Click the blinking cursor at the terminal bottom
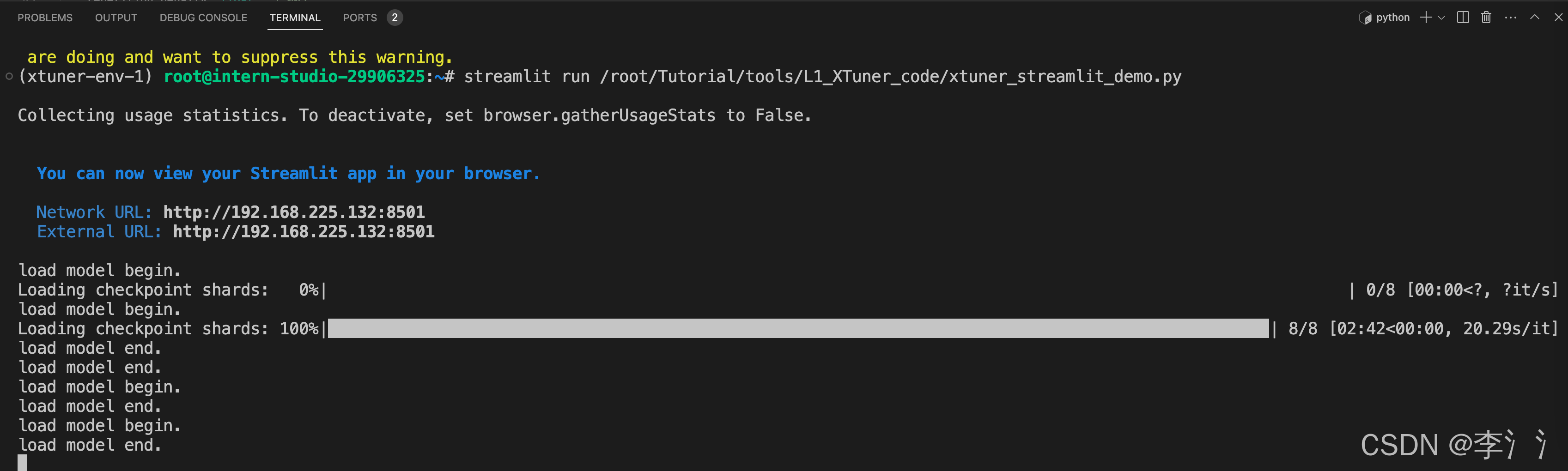Image resolution: width=1568 pixels, height=471 pixels. pyautogui.click(x=23, y=464)
